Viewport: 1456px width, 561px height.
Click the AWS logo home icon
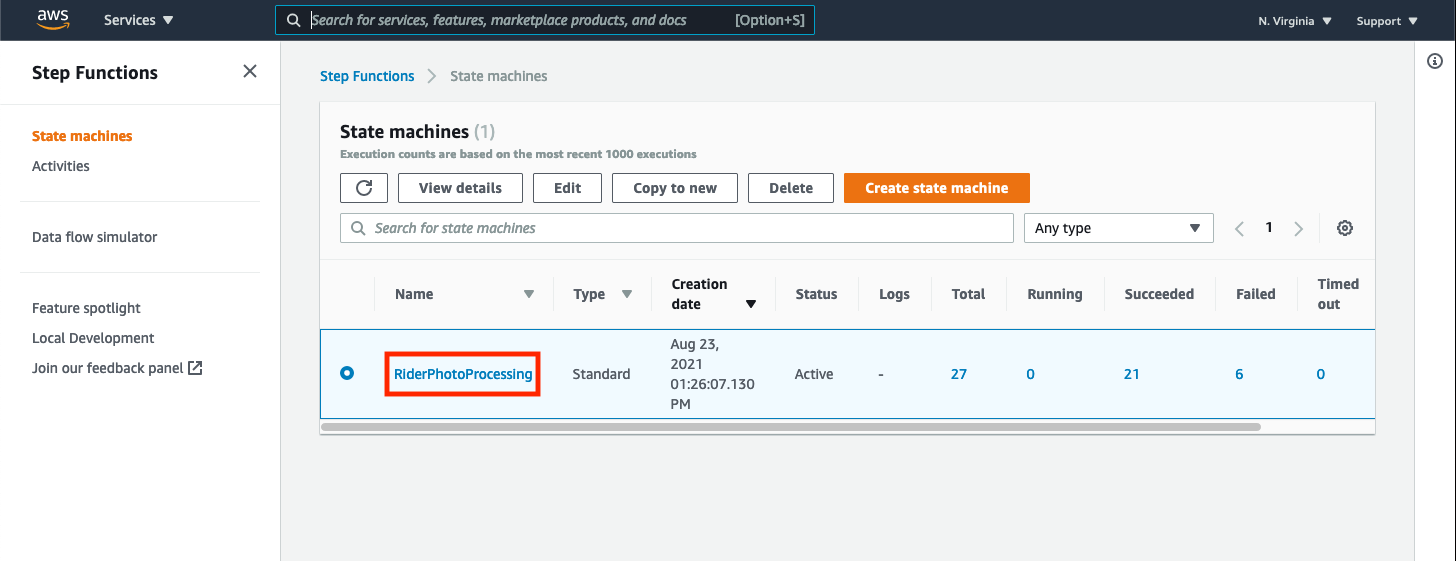[52, 19]
